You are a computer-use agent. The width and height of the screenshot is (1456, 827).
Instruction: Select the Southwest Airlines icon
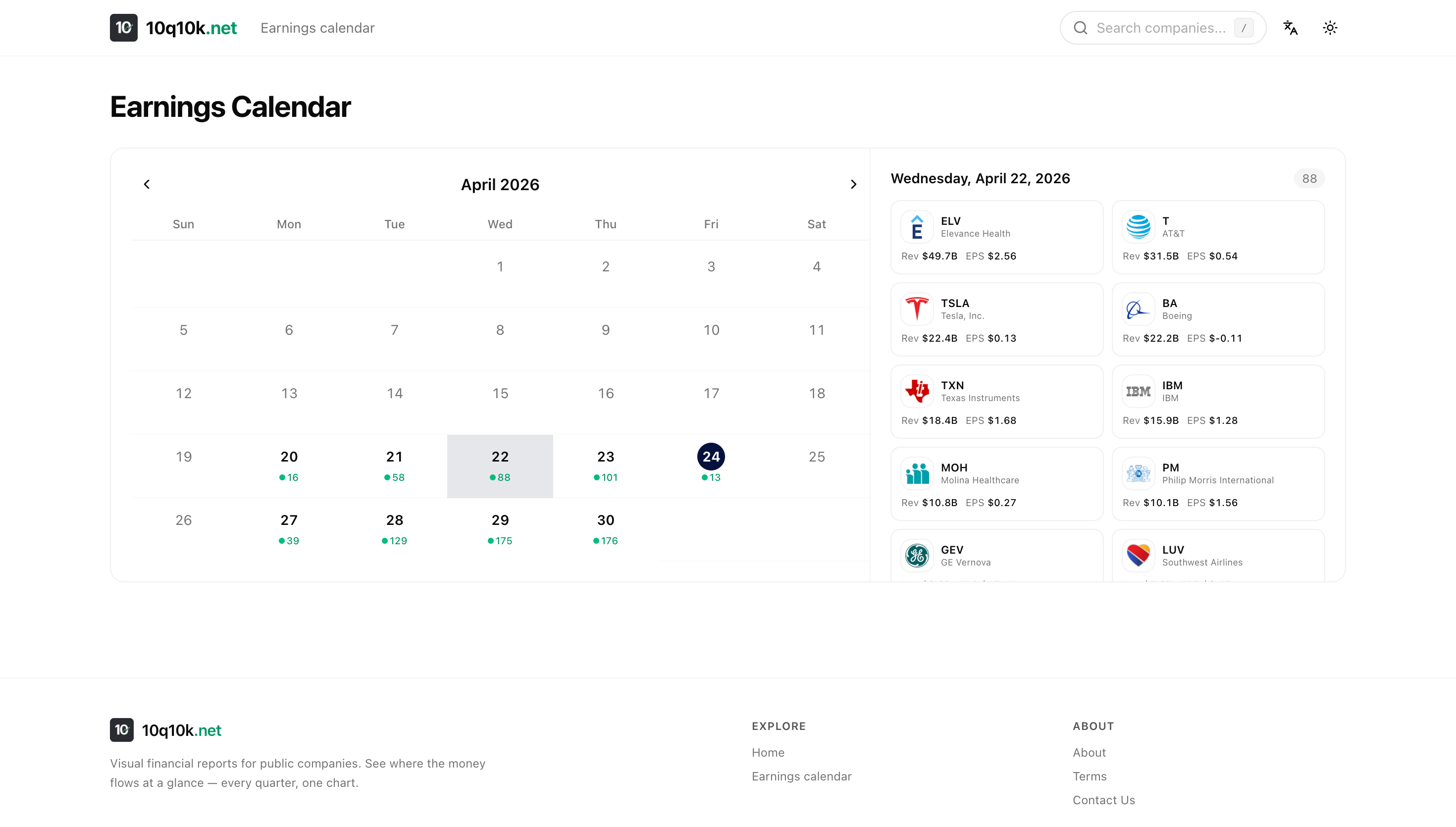pyautogui.click(x=1138, y=555)
